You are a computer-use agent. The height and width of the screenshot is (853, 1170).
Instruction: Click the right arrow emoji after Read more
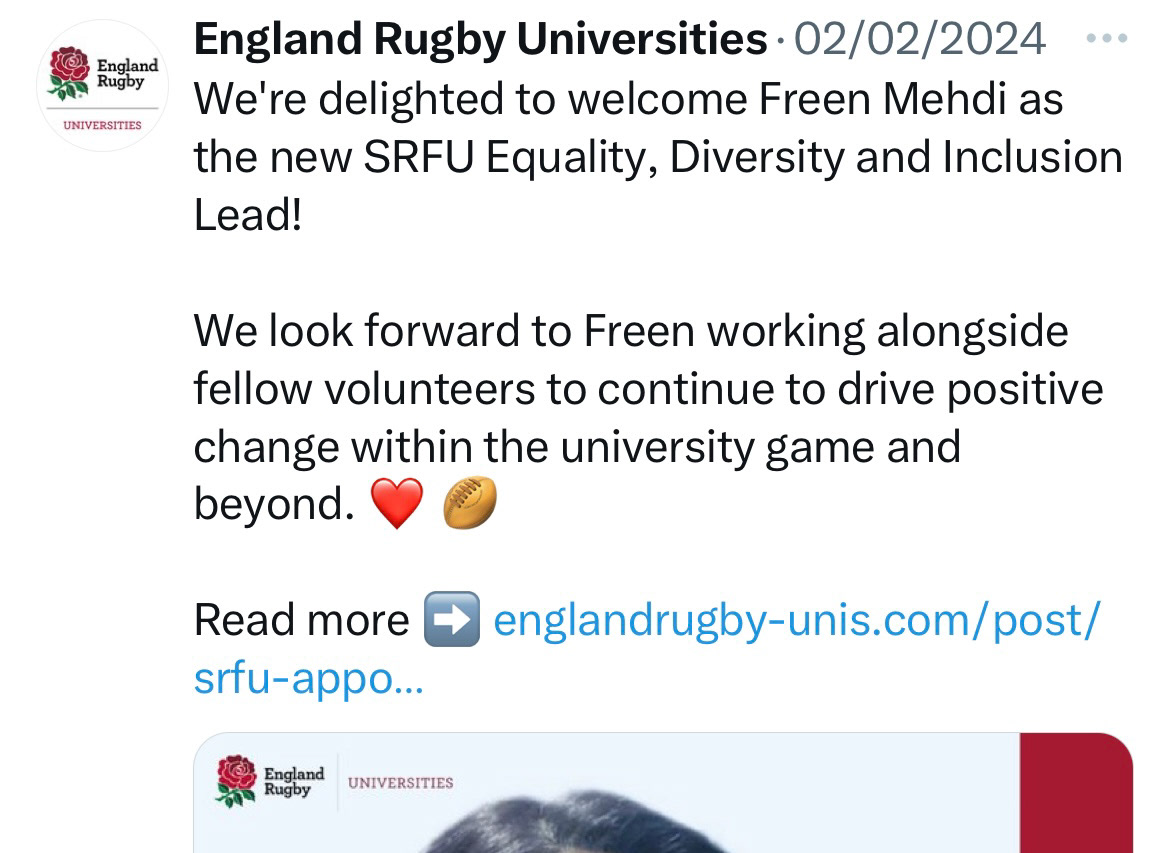pyautogui.click(x=451, y=620)
